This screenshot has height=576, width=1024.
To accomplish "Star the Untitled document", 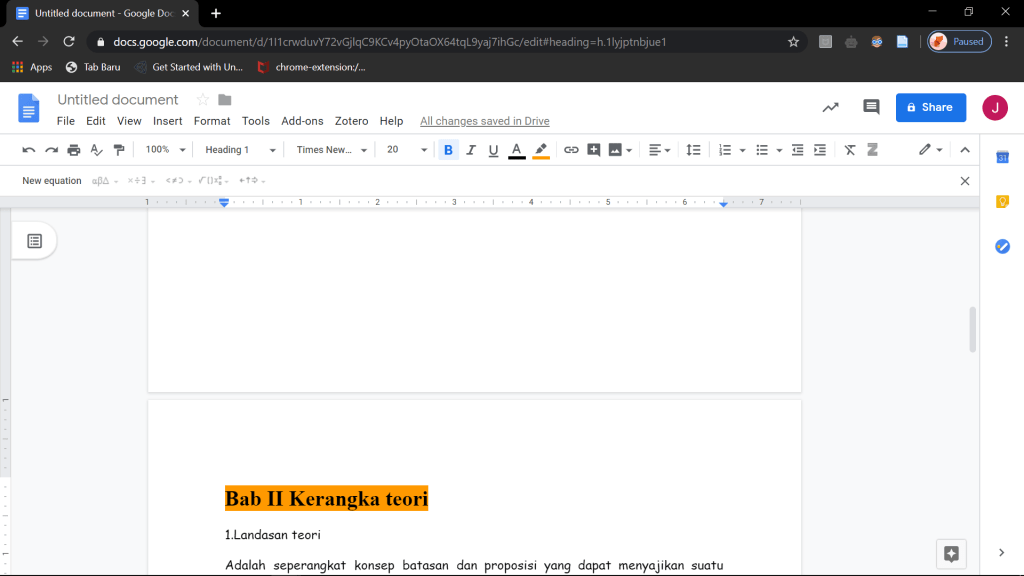I will (x=202, y=100).
